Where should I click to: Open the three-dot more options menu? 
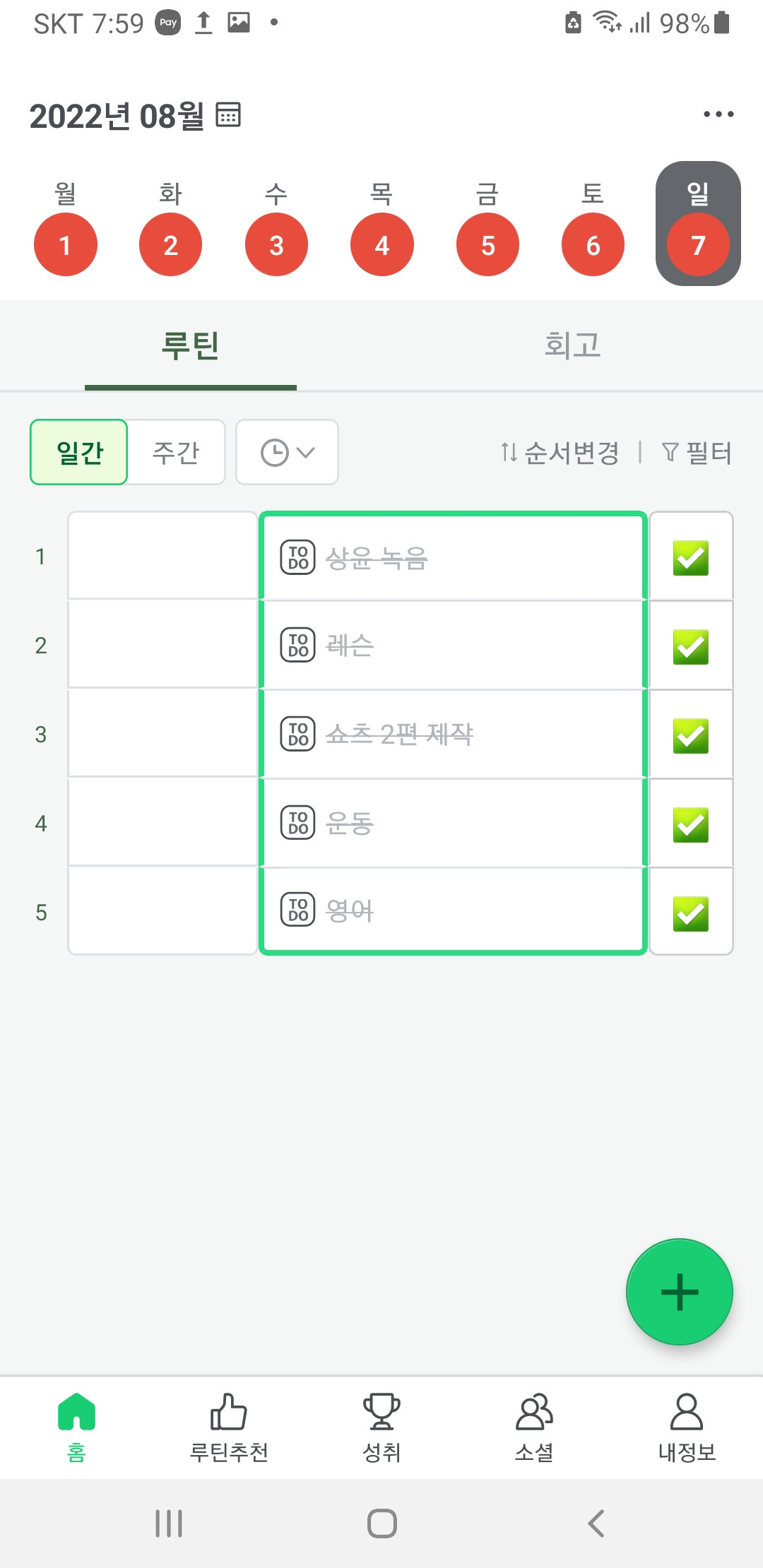pos(718,114)
